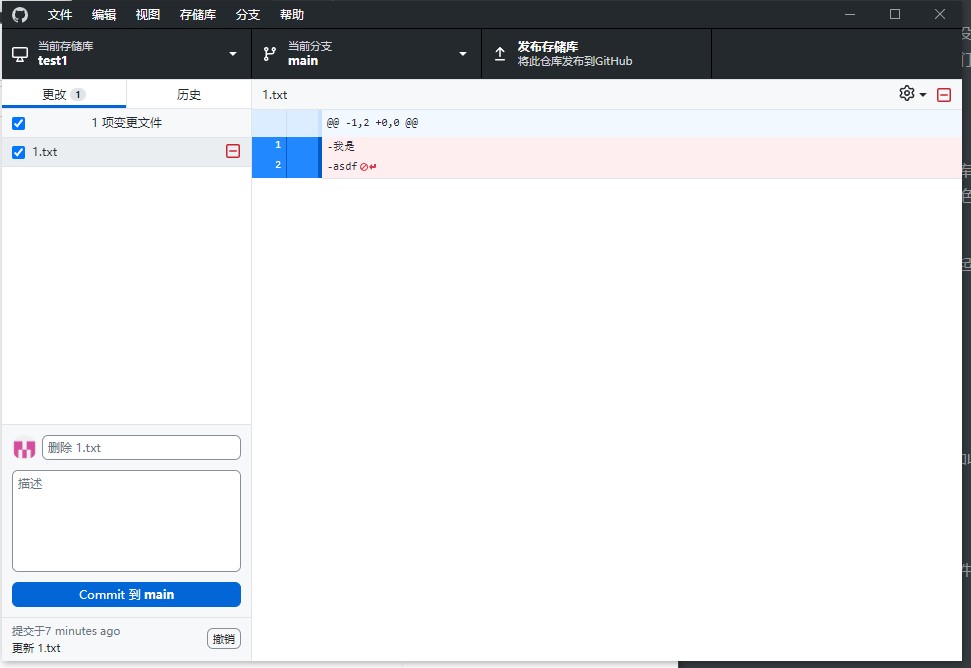Click the Commit 到 main button
Viewport: 971px width, 668px height.
(126, 594)
